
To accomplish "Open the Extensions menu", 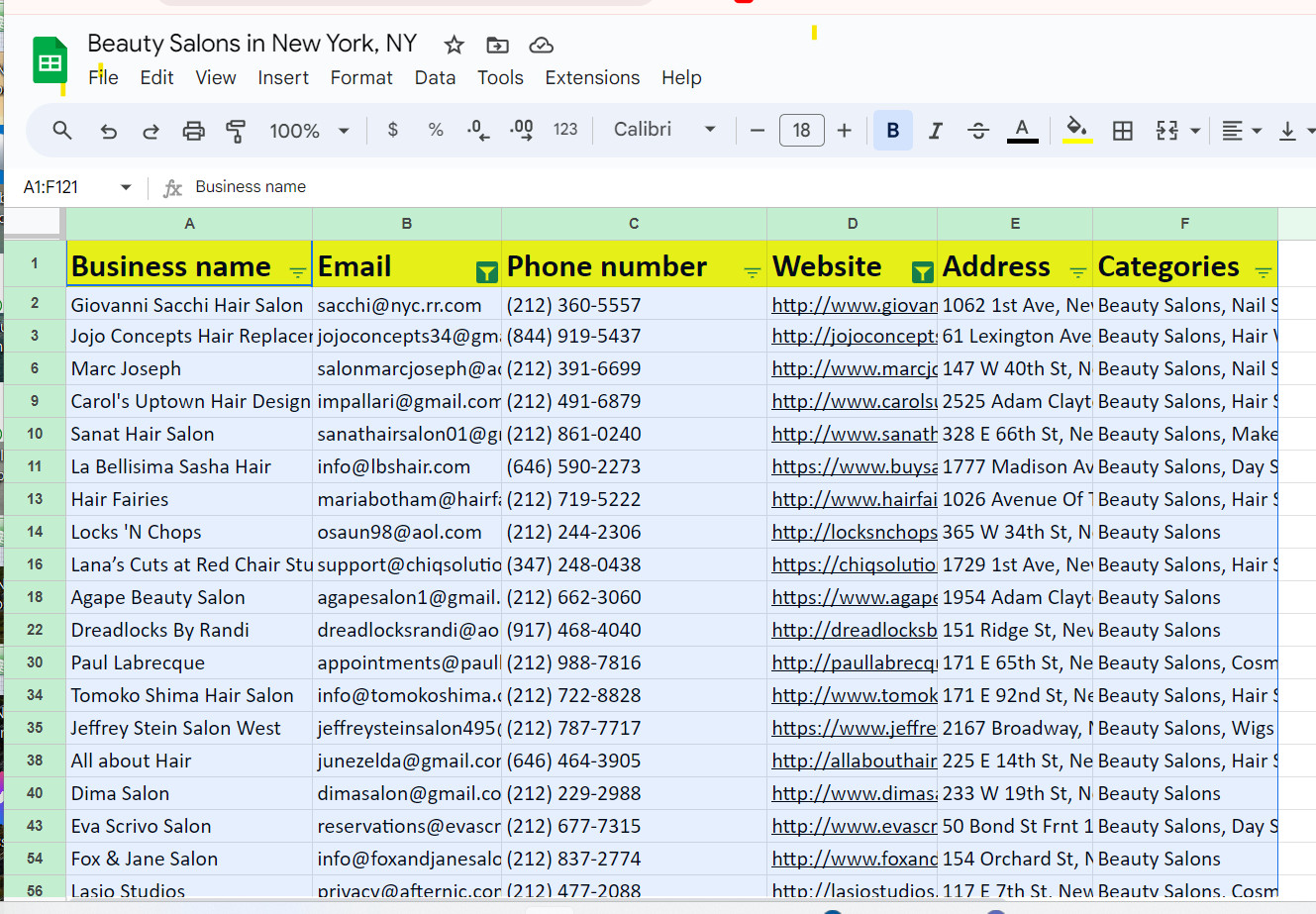I will [x=592, y=77].
